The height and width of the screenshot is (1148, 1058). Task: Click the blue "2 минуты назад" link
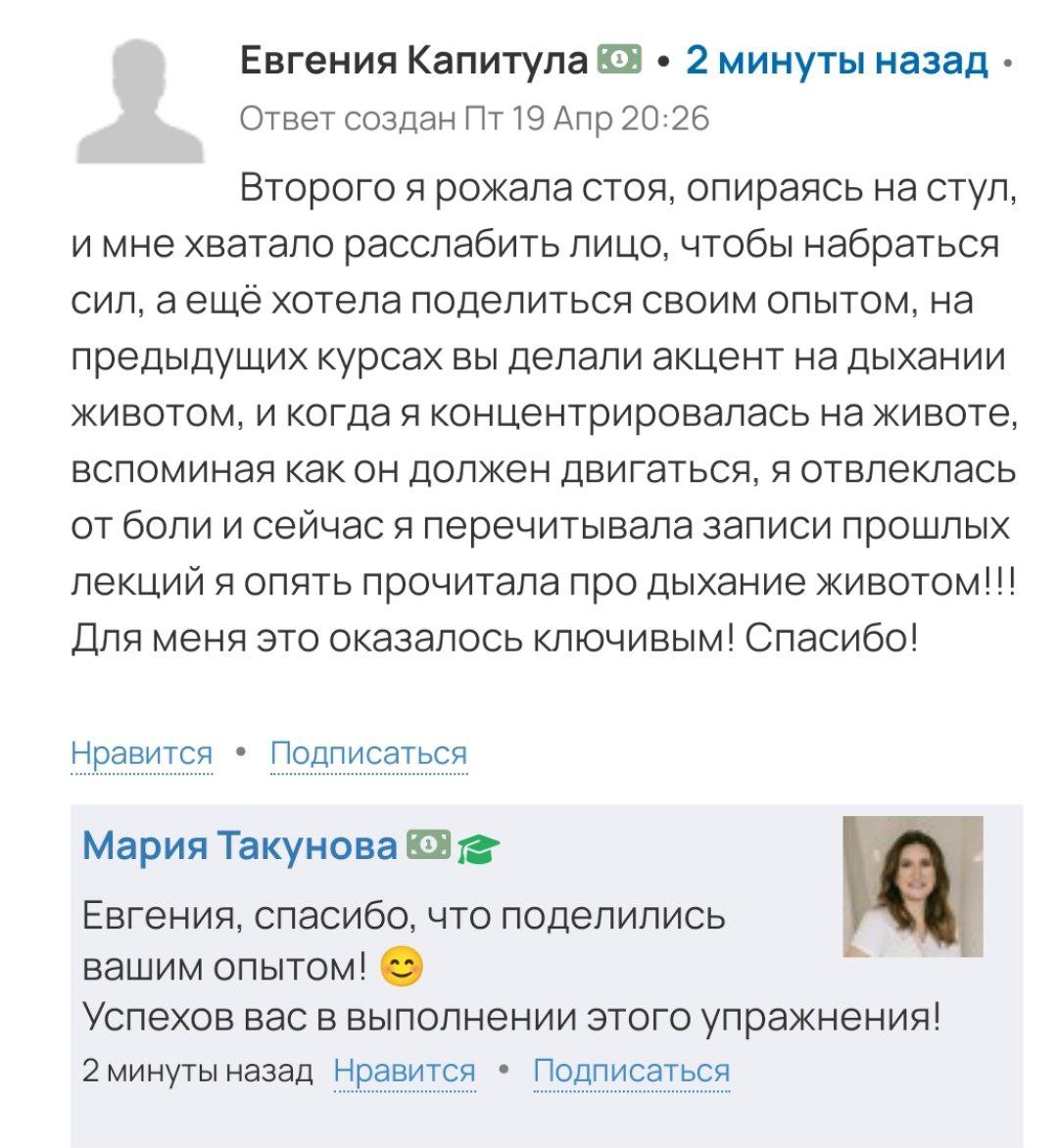[x=837, y=61]
